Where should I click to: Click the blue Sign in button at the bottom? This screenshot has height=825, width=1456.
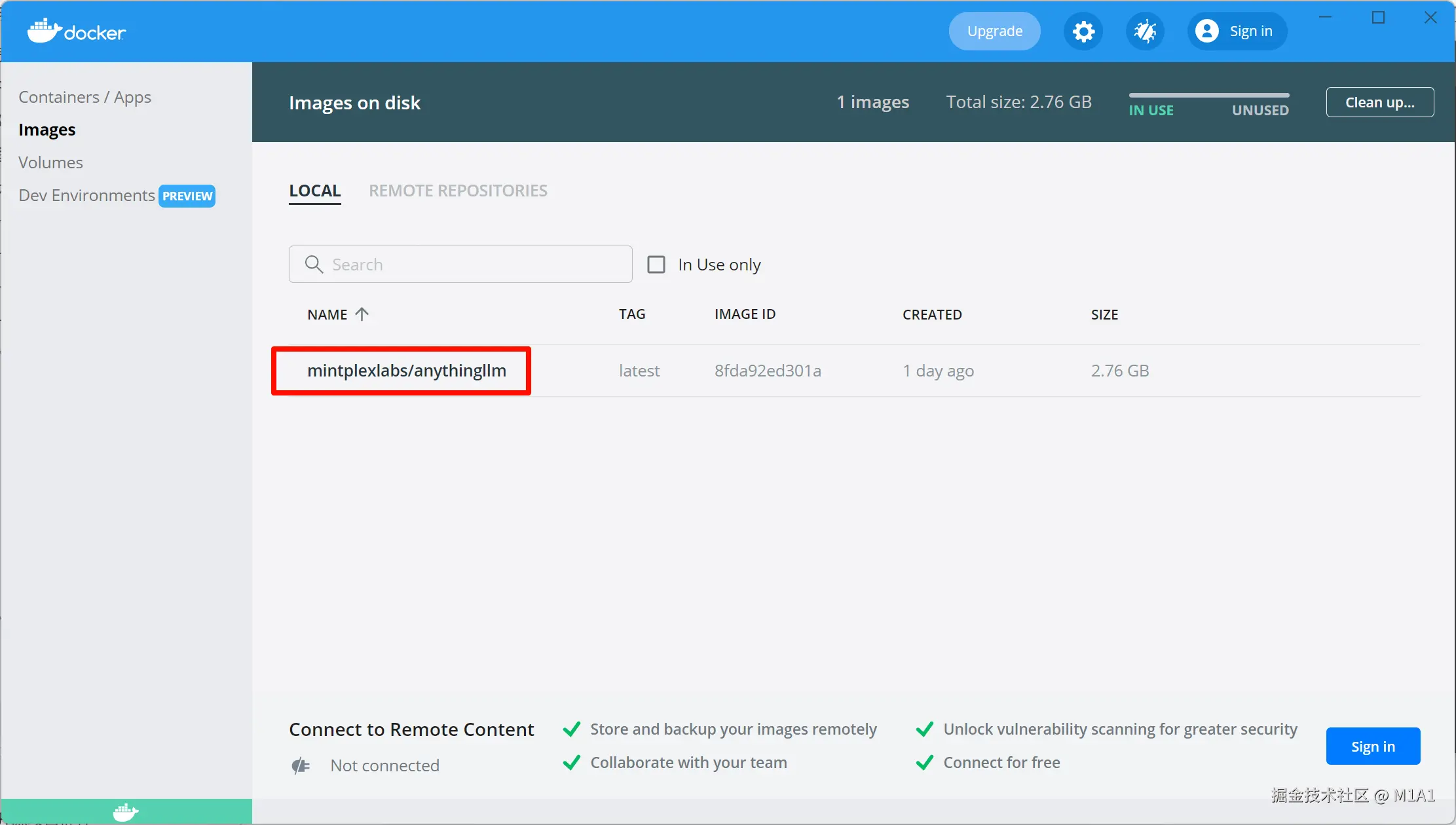1373,746
